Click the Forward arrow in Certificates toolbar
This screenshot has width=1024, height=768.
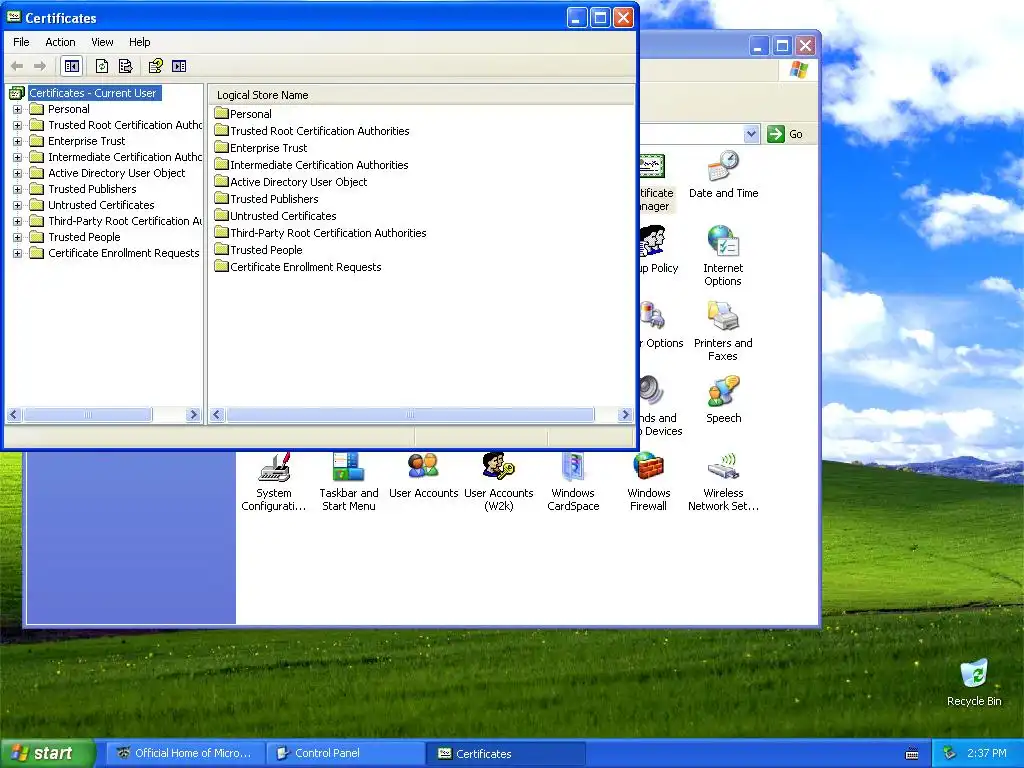40,66
